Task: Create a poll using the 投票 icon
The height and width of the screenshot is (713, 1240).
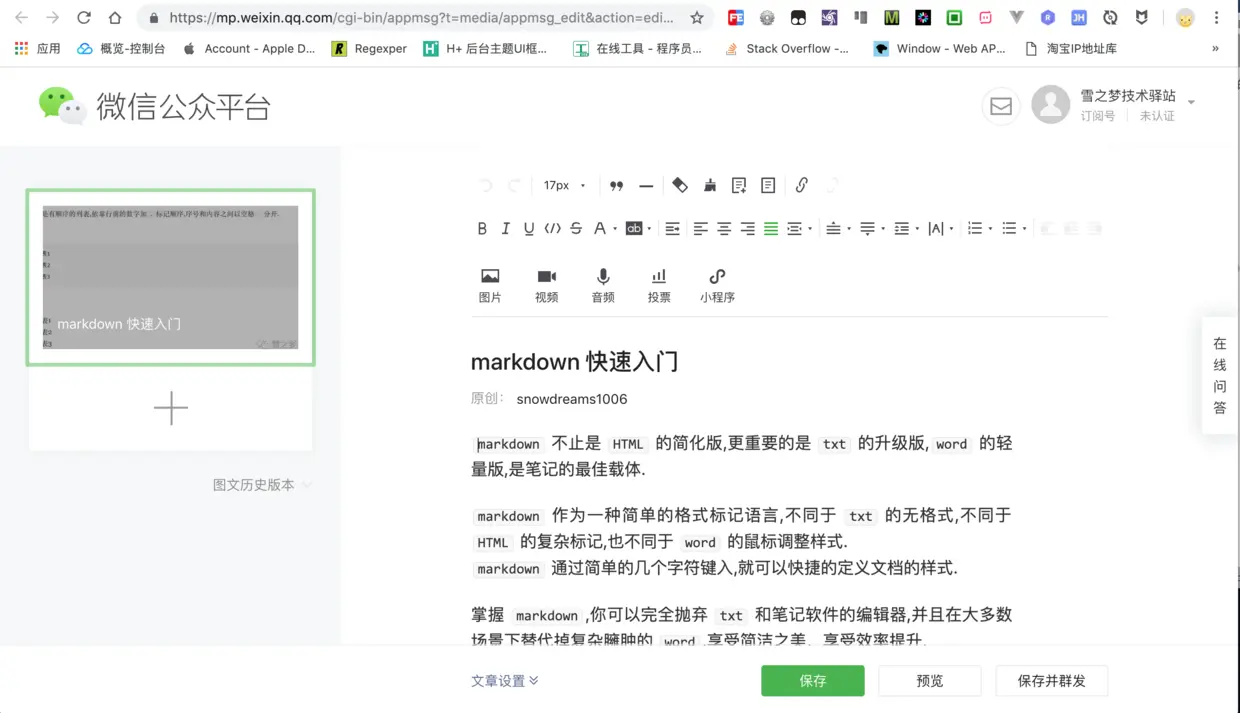Action: pos(658,283)
